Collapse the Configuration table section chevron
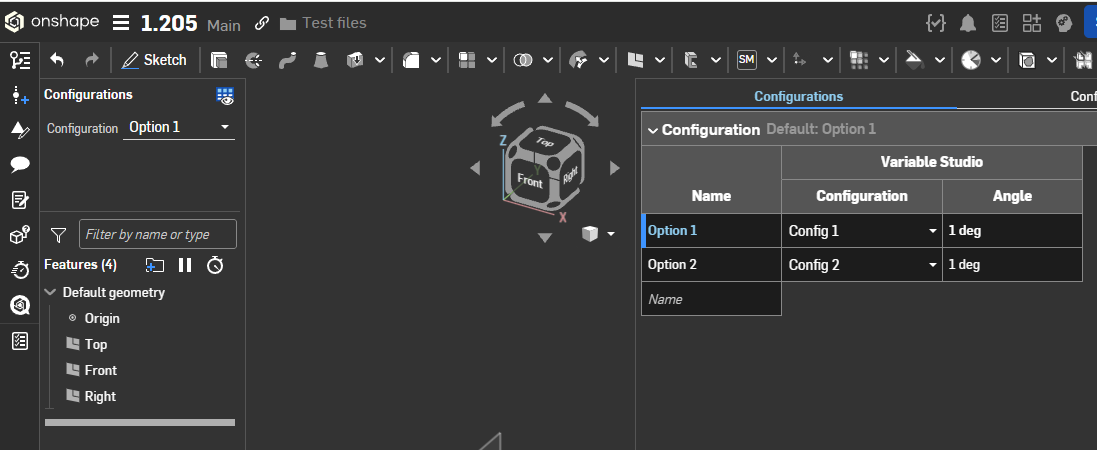The image size is (1097, 450). point(653,130)
